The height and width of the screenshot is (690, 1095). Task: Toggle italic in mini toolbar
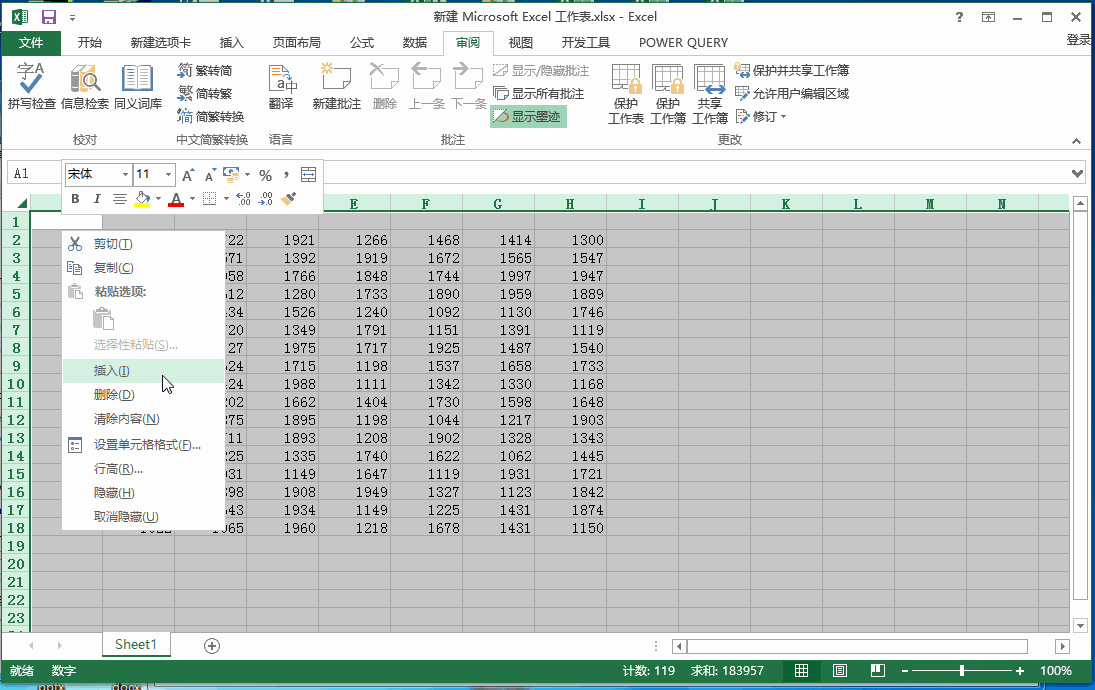(97, 199)
